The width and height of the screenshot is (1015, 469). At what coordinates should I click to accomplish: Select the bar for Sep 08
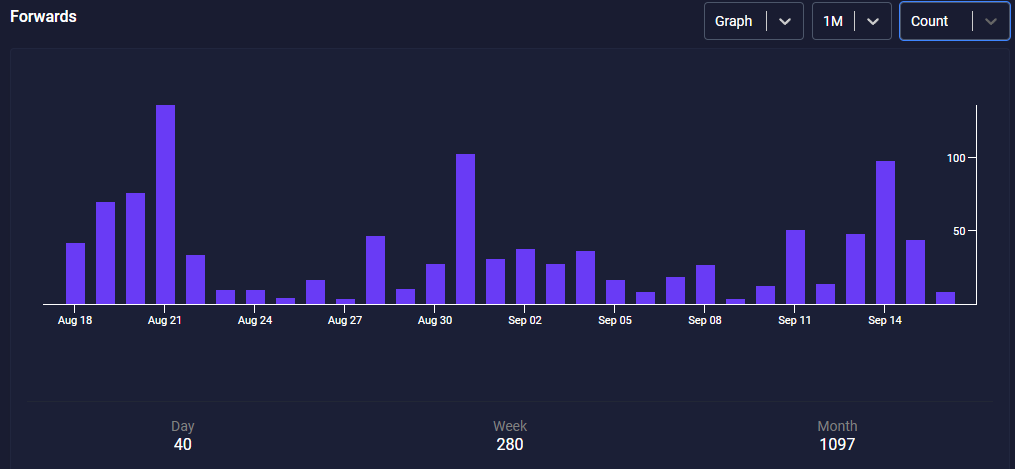706,284
